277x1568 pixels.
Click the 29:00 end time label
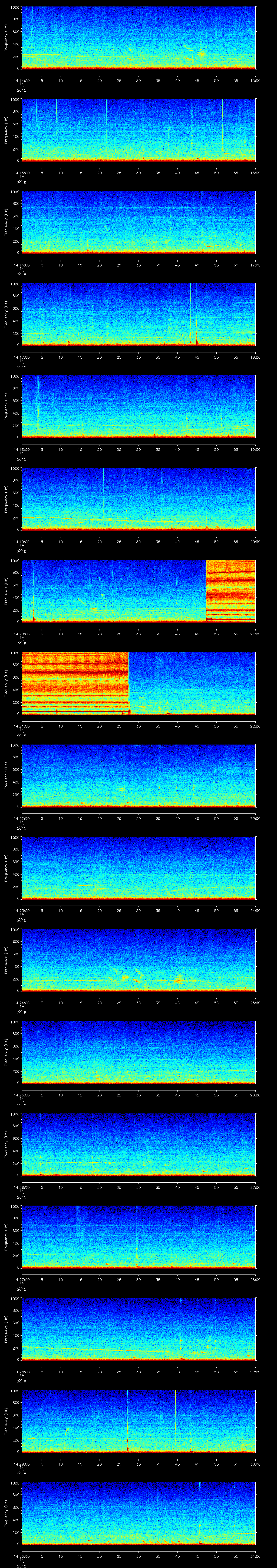click(255, 1371)
